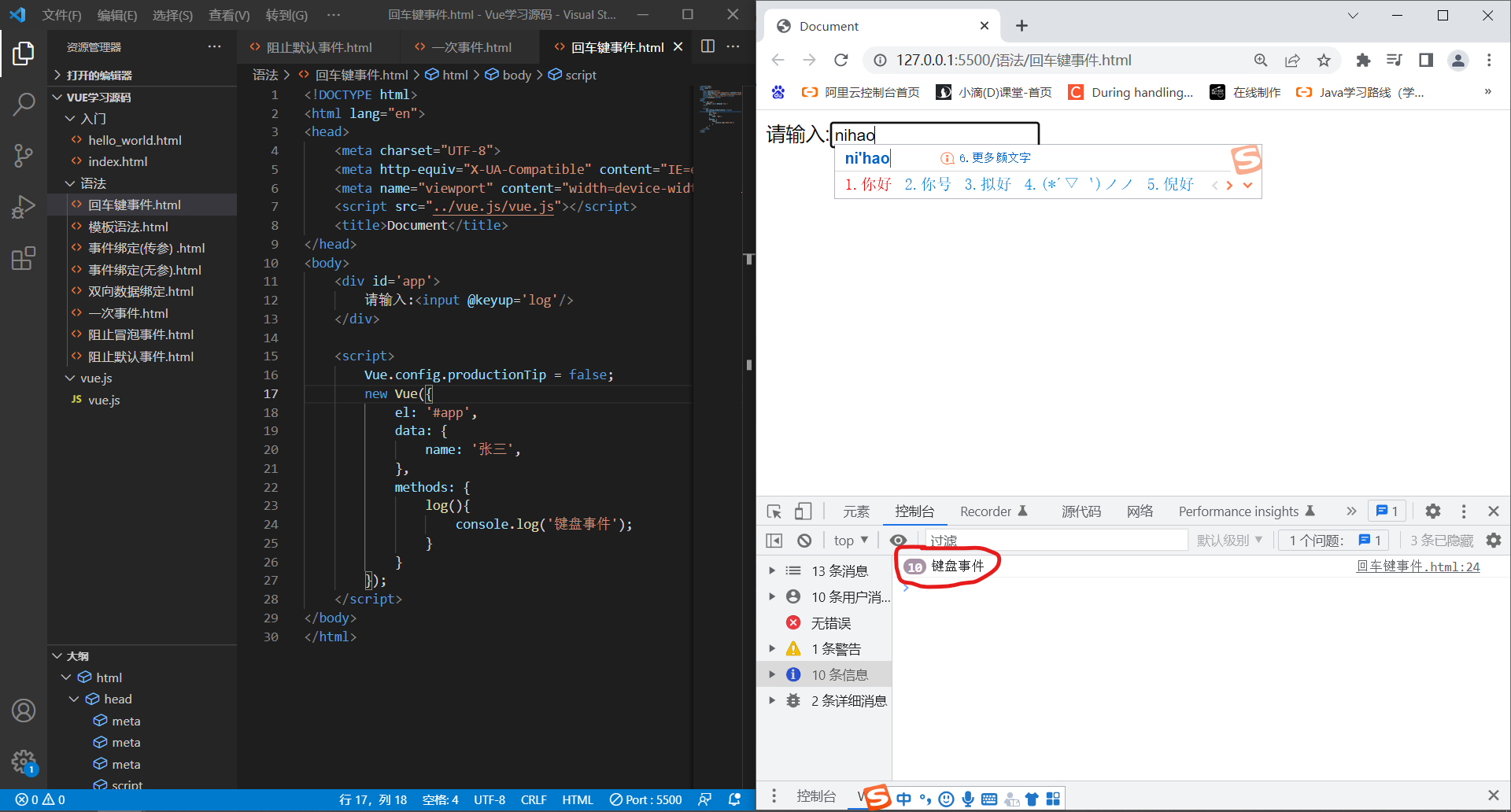Expand the 1 条警告 group

coord(772,648)
